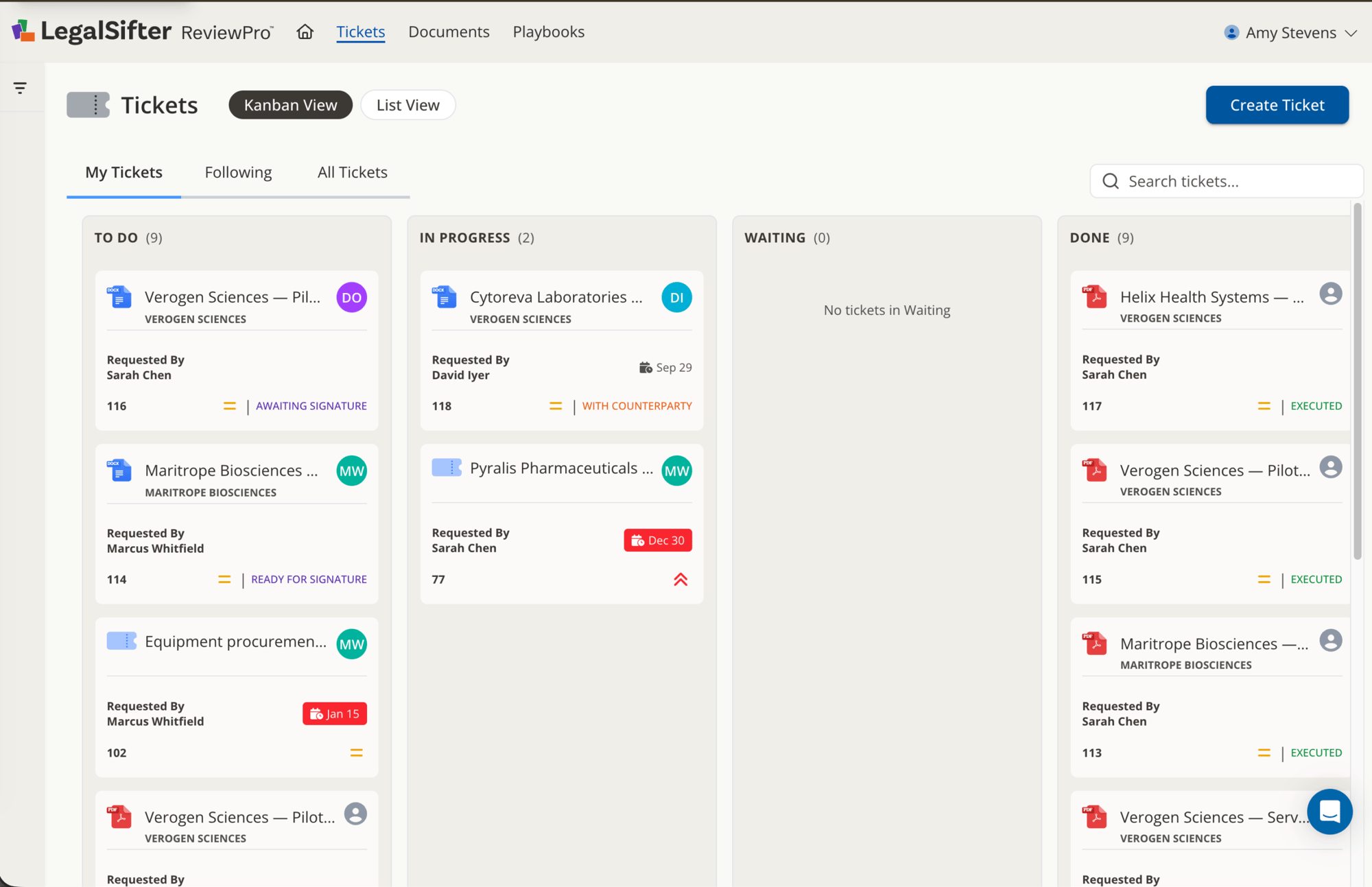Open the home page via house icon
Screen dimensions: 1372x887
click(x=305, y=32)
